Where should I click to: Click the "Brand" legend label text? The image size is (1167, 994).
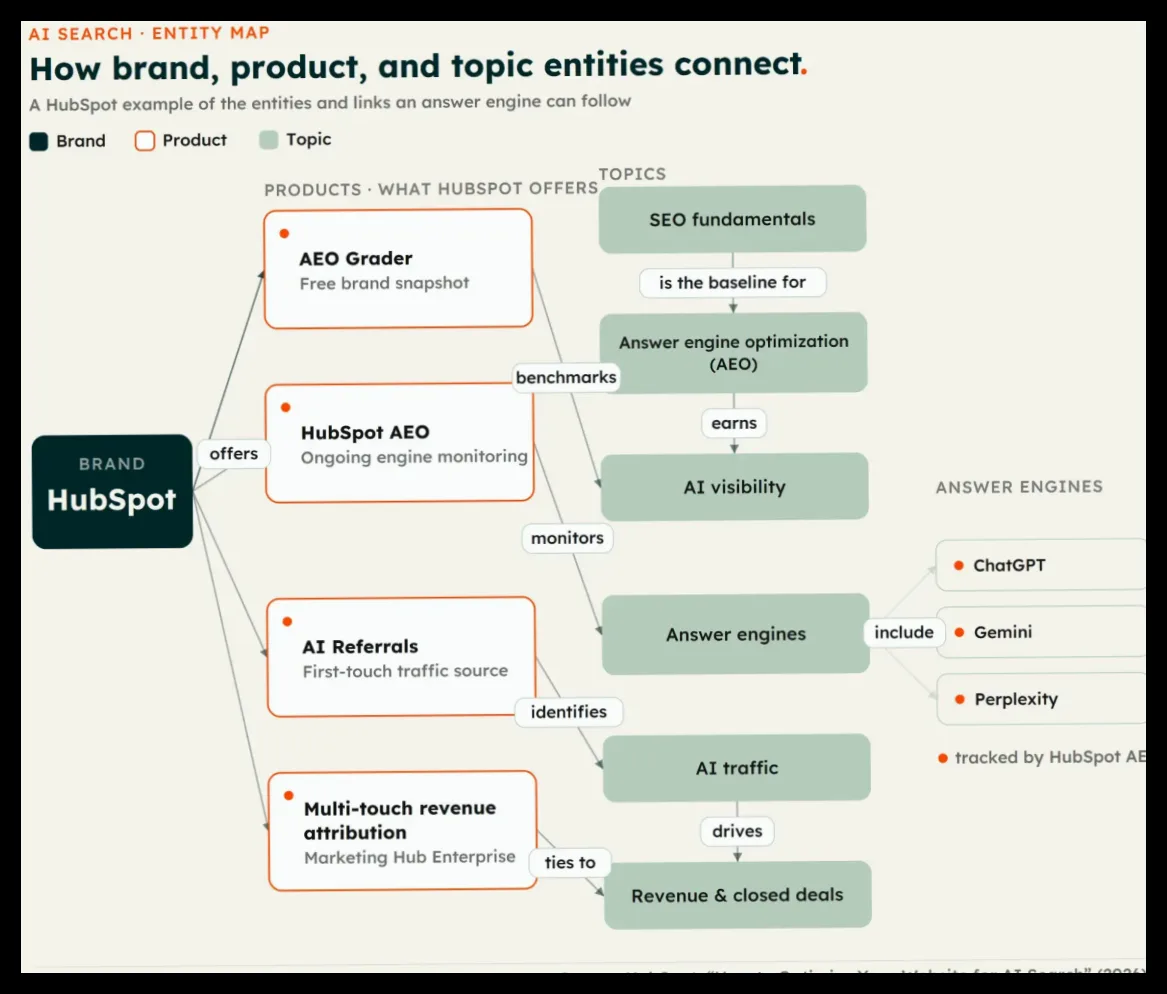[x=81, y=141]
